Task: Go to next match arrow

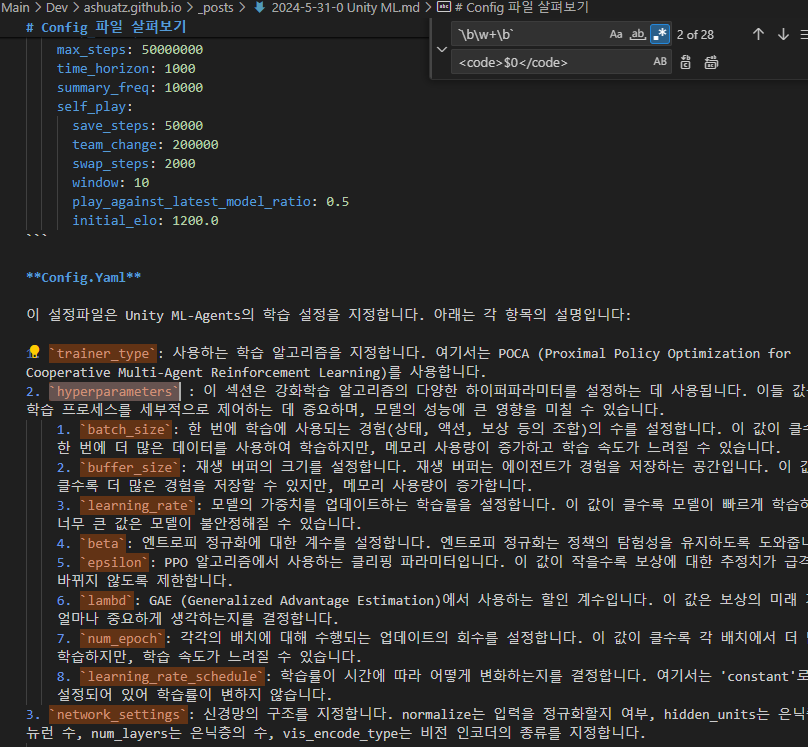Action: tap(783, 34)
